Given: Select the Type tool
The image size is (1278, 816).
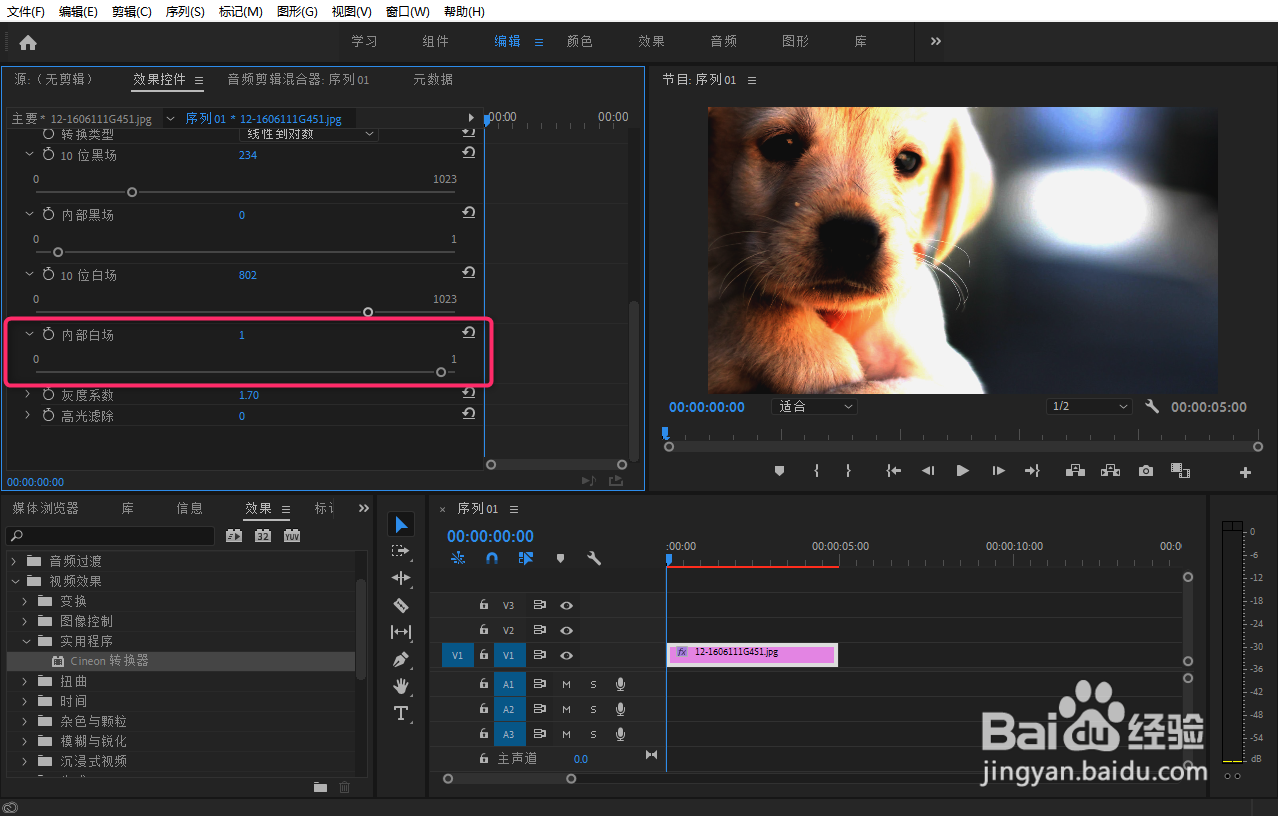Looking at the screenshot, I should [401, 713].
